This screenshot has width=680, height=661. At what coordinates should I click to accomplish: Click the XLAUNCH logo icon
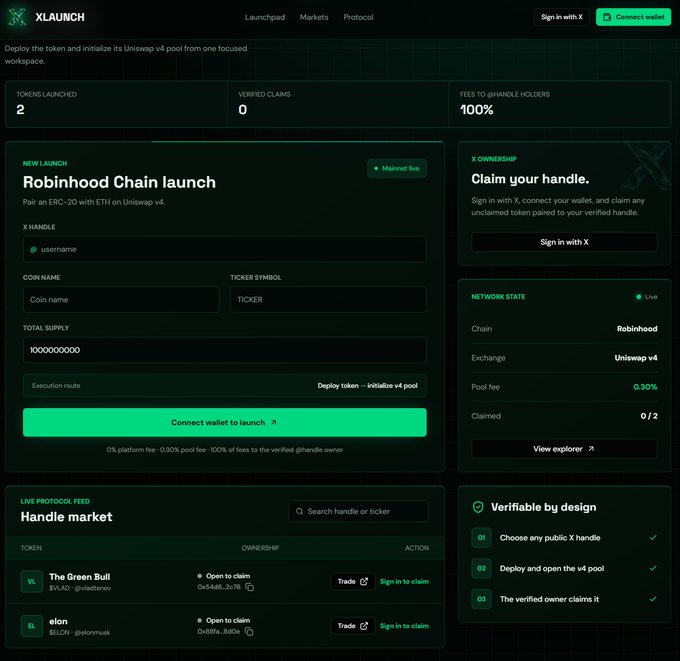point(17,17)
